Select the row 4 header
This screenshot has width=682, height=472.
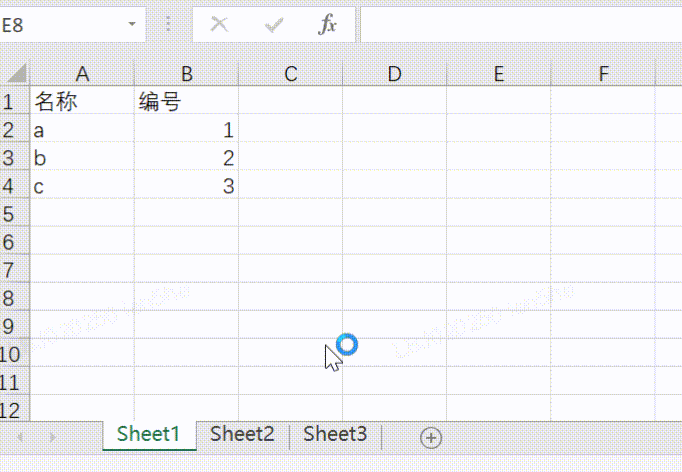(12, 186)
